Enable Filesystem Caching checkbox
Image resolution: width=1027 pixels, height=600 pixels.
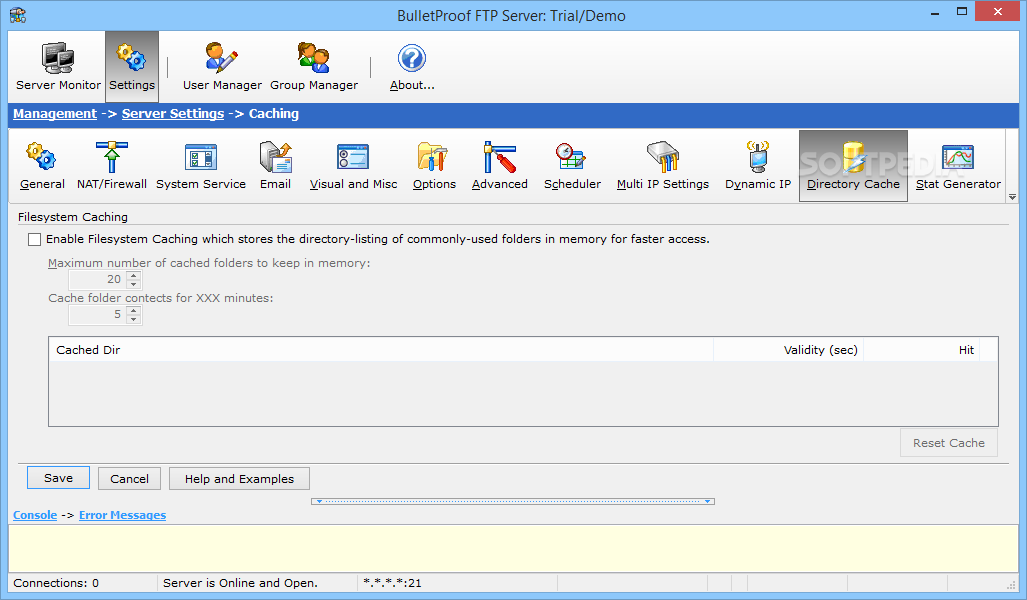coord(35,240)
